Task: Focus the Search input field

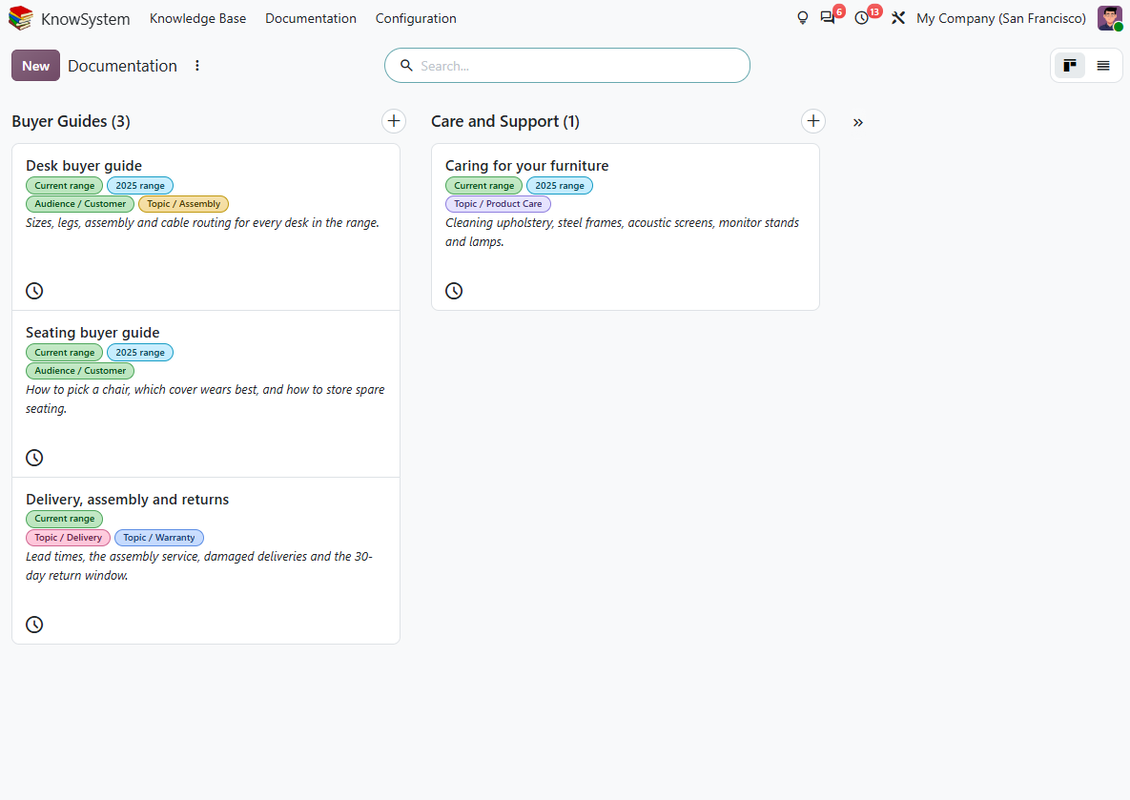Action: (x=567, y=66)
